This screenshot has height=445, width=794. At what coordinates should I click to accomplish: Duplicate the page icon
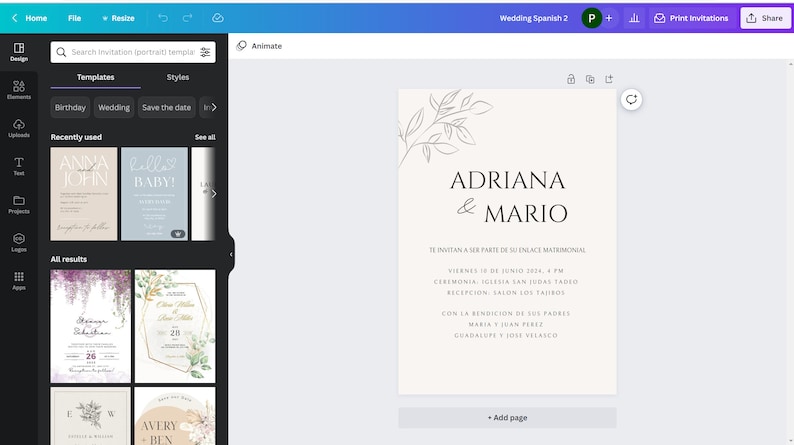[x=590, y=79]
